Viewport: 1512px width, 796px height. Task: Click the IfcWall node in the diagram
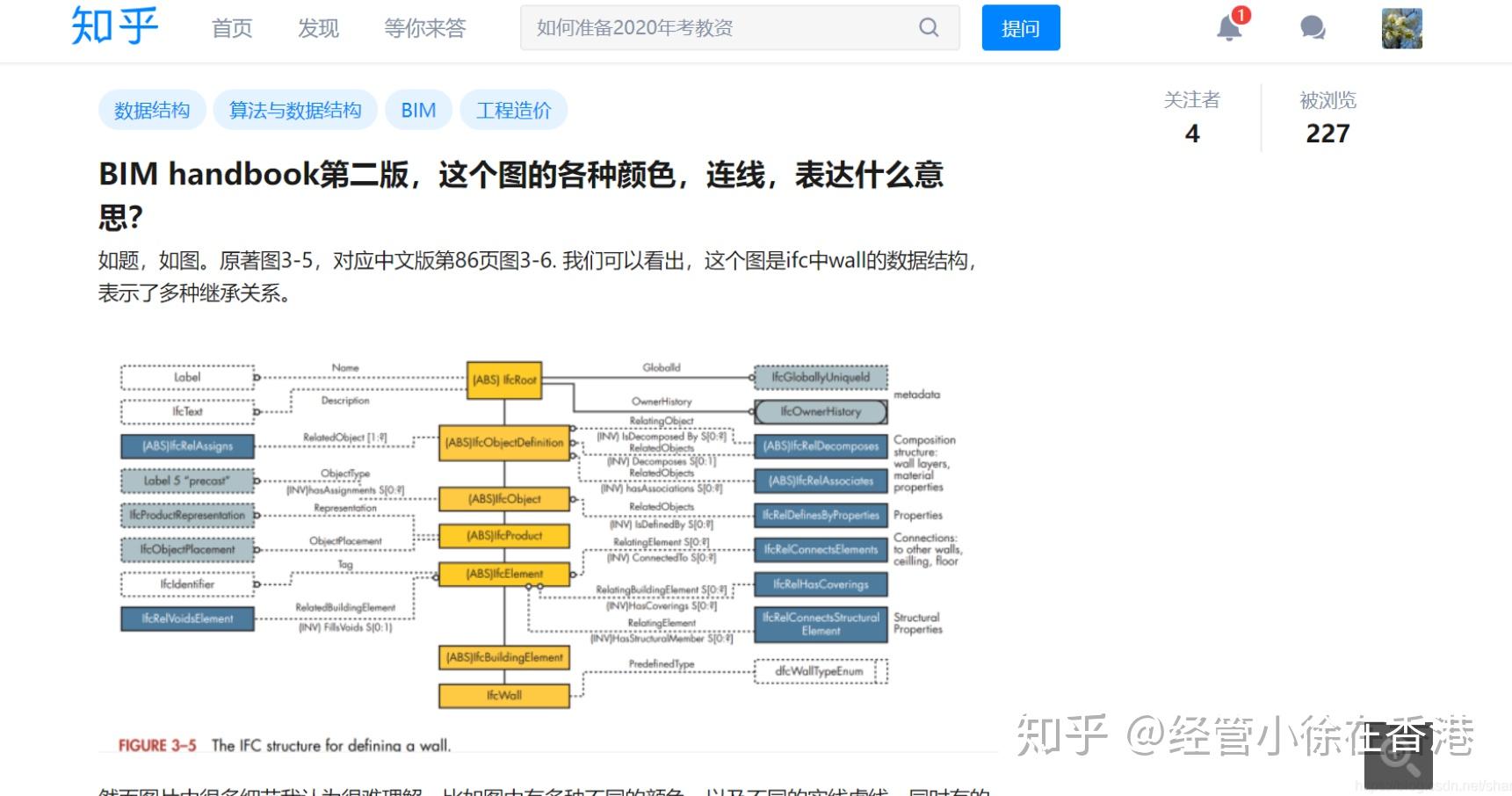[503, 695]
